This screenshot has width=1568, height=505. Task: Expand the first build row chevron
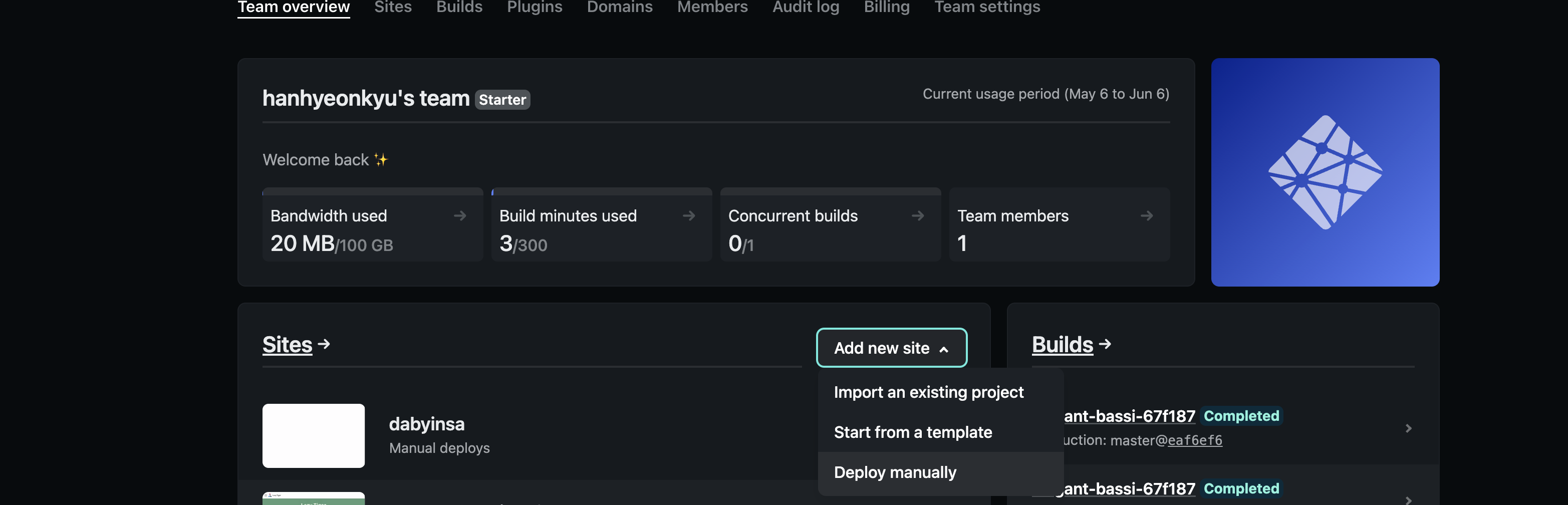[1408, 428]
